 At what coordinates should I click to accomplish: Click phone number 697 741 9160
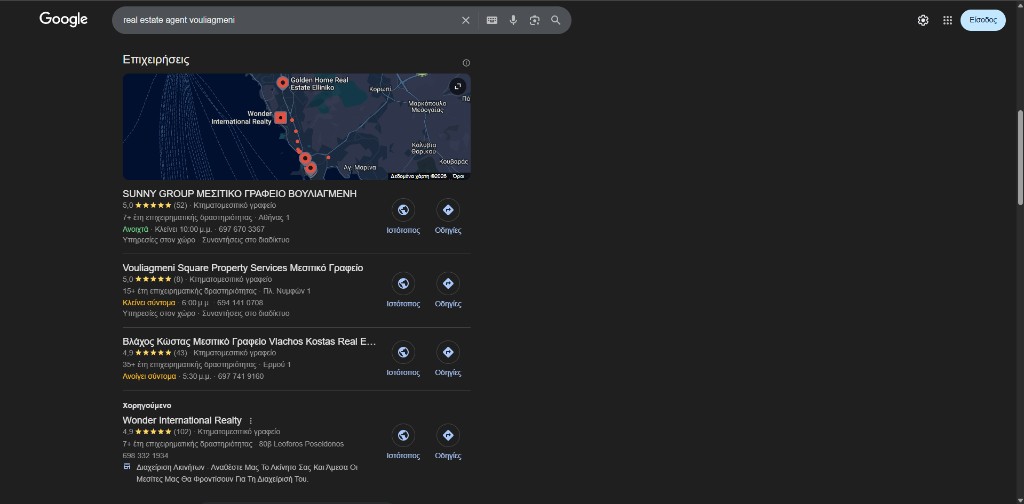click(x=241, y=377)
